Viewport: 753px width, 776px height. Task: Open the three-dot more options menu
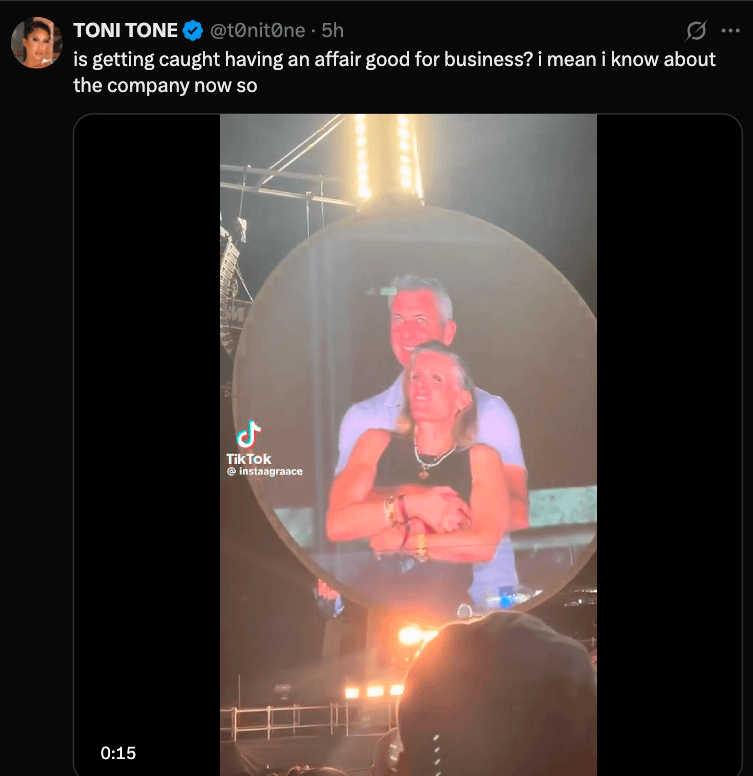coord(730,31)
